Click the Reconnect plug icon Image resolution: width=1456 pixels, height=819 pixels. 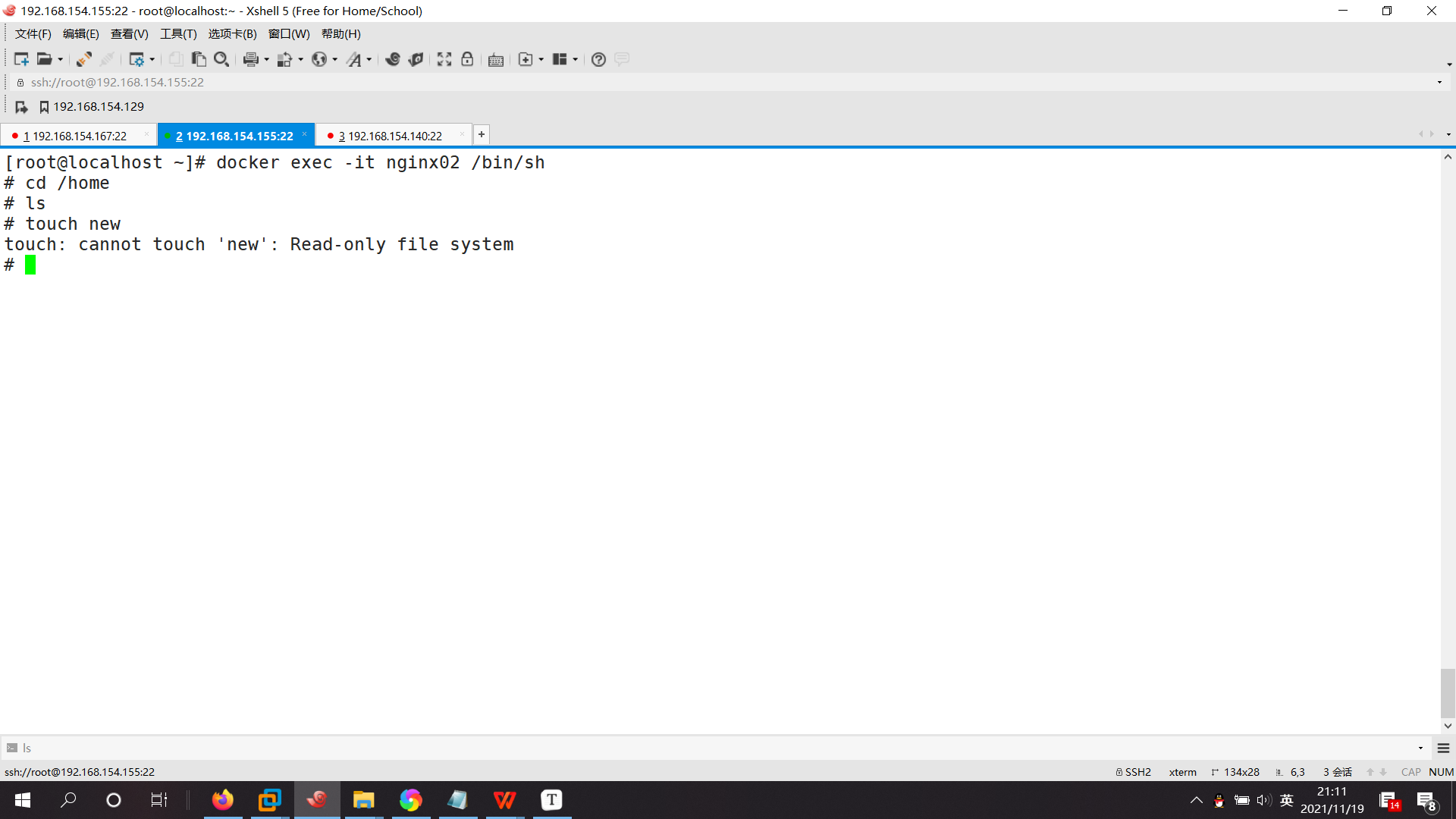pos(83,59)
